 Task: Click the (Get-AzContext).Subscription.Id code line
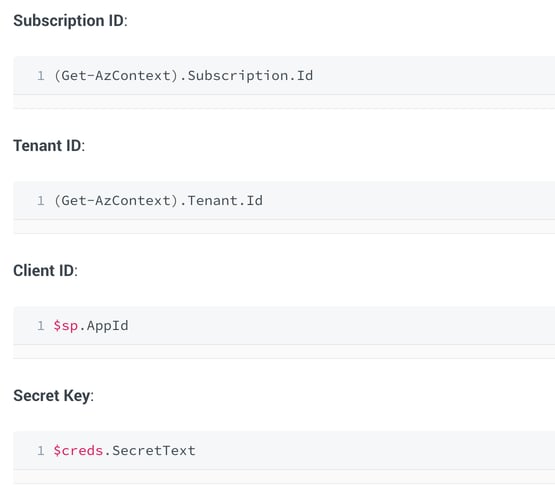point(183,76)
